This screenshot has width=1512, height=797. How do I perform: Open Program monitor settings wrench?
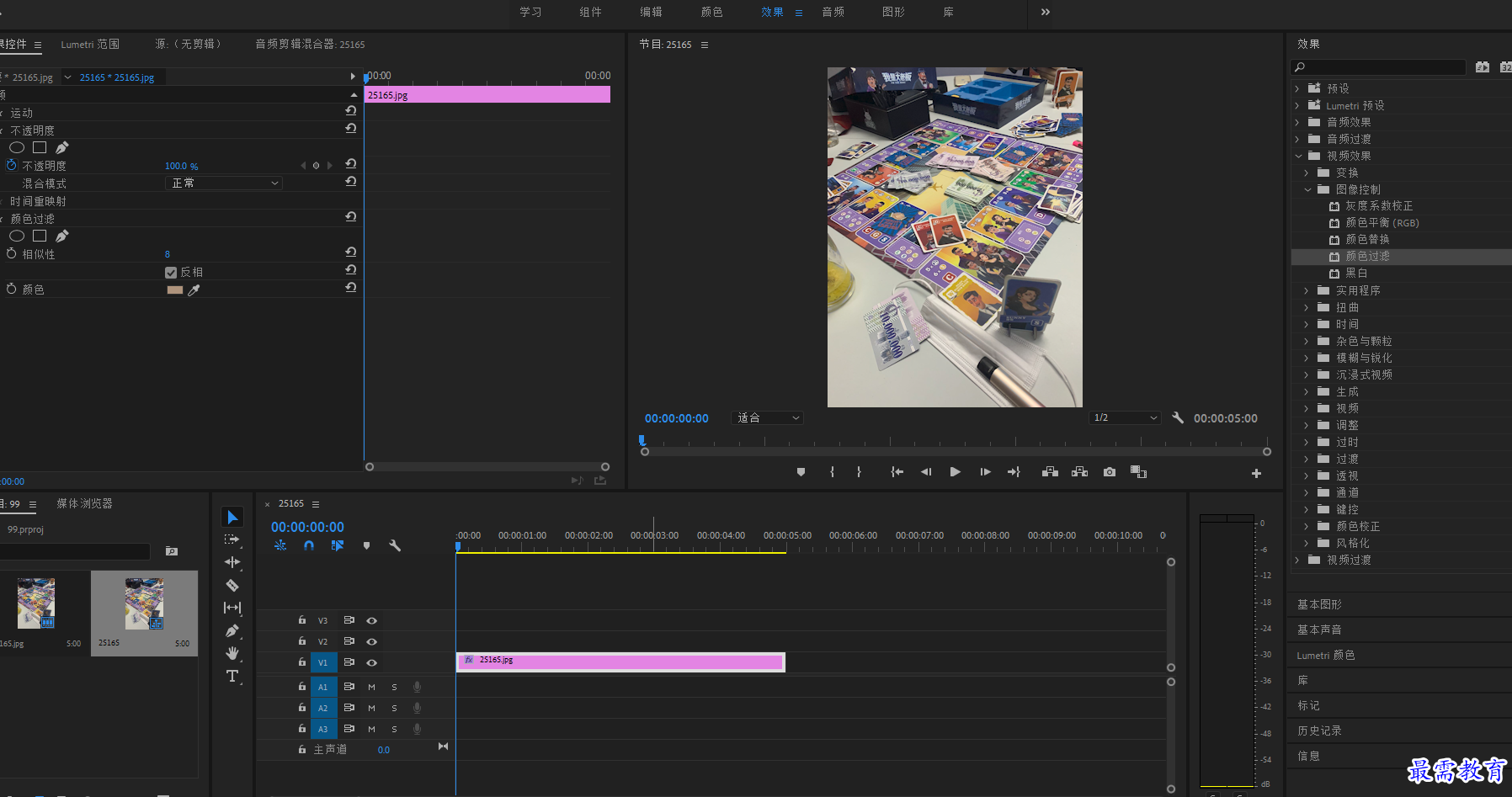(x=1178, y=417)
